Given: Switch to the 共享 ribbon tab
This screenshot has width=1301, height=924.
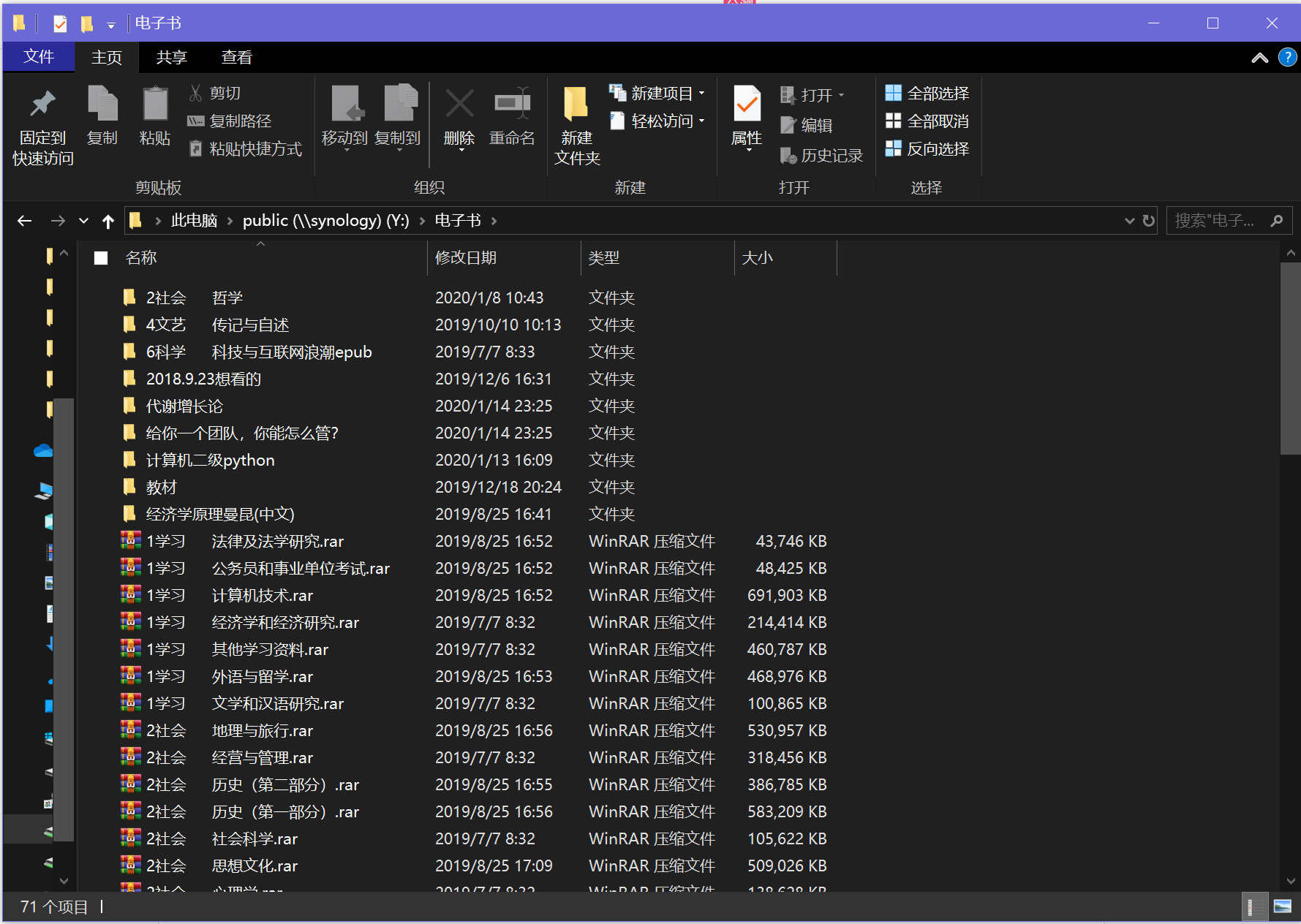Looking at the screenshot, I should [x=172, y=57].
